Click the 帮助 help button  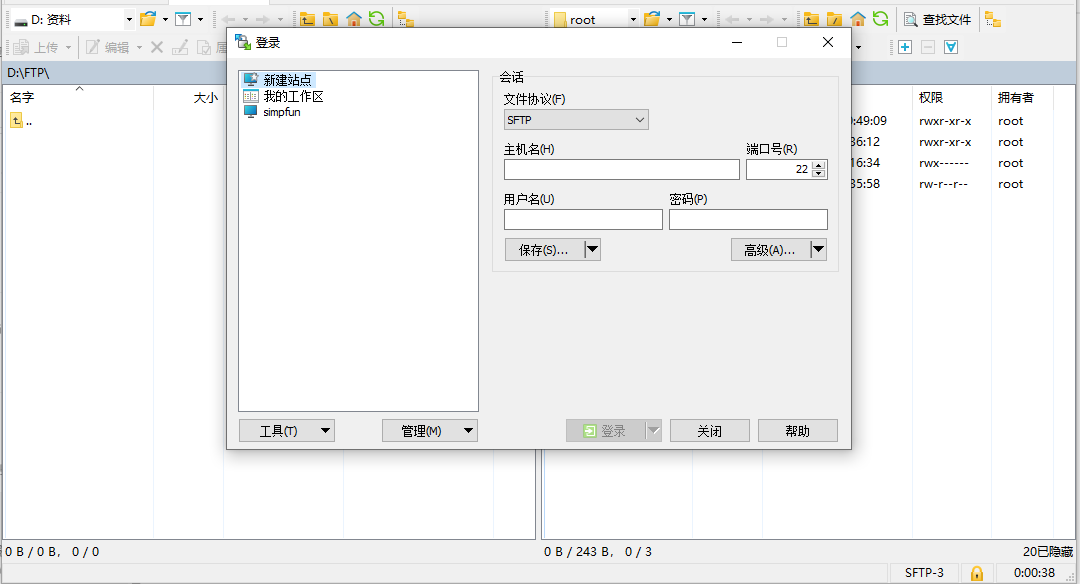click(797, 431)
